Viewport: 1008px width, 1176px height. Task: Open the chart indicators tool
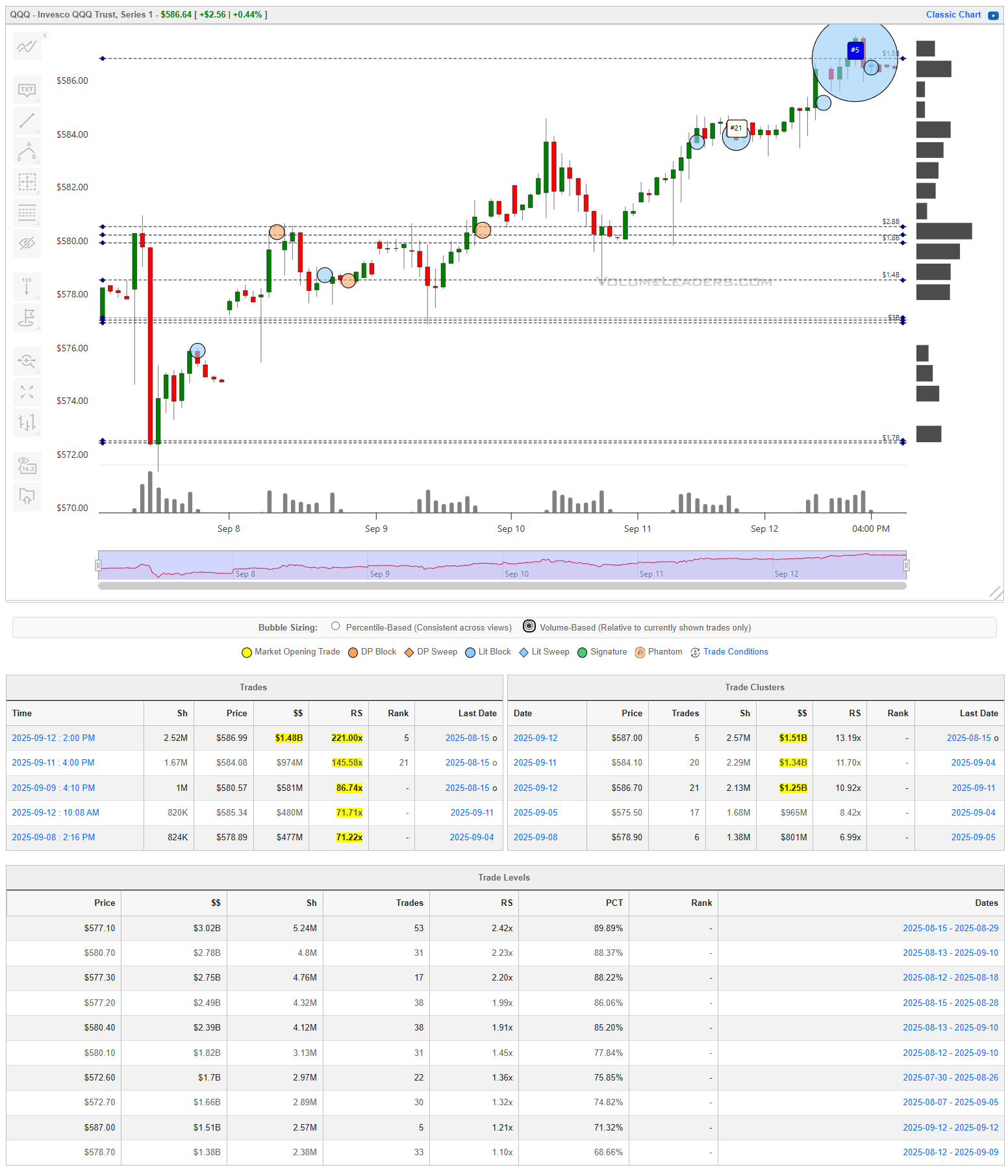[x=27, y=47]
